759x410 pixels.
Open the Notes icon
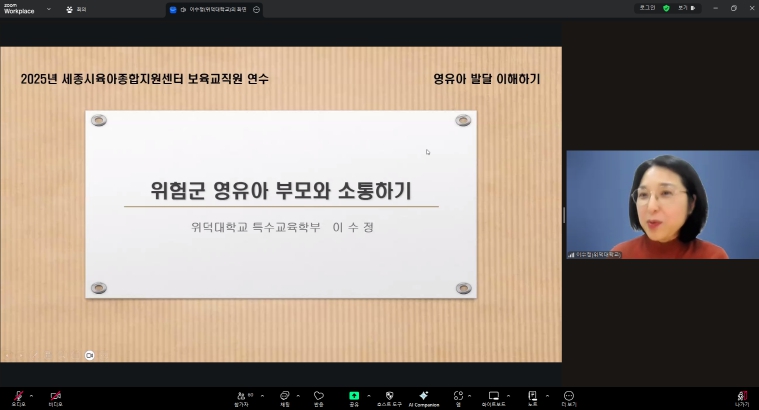532,396
